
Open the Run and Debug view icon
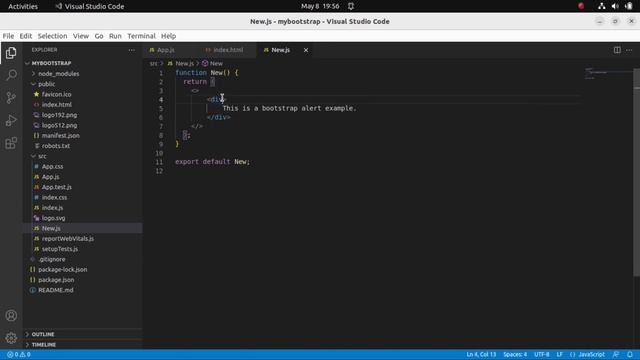coord(11,120)
